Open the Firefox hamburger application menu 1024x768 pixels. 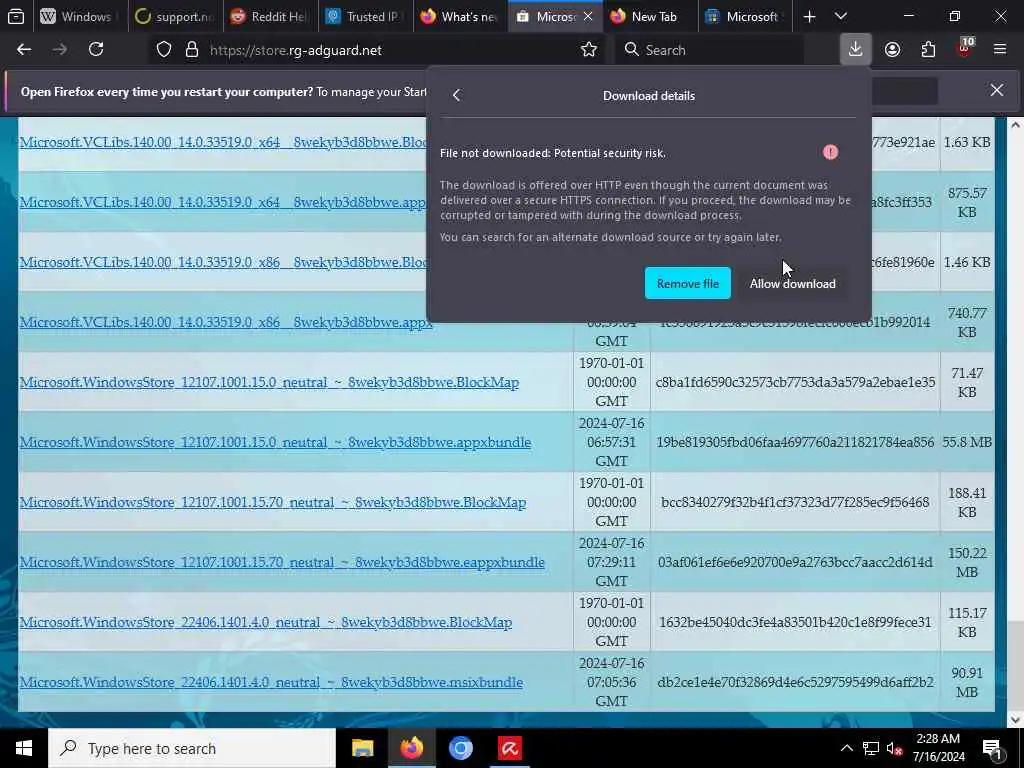999,50
